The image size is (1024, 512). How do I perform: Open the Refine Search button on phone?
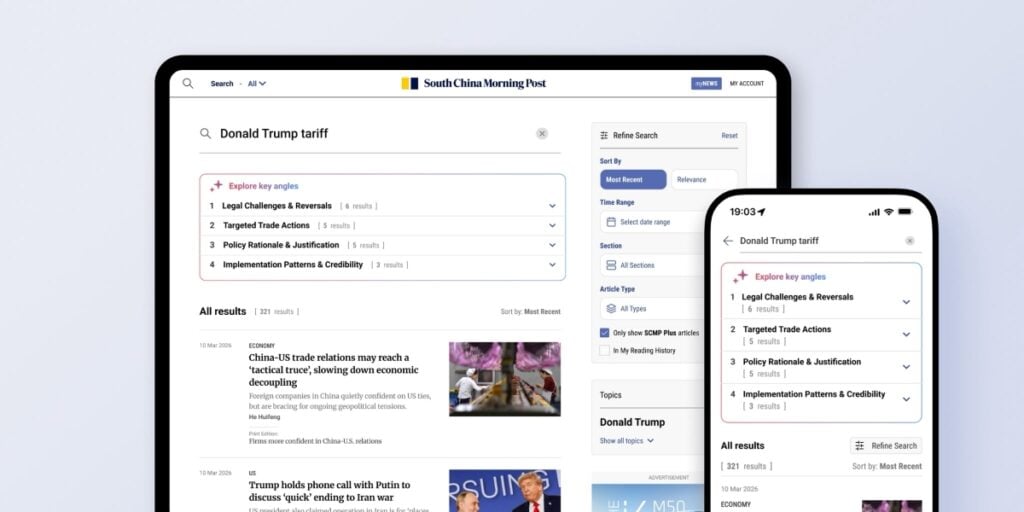pyautogui.click(x=886, y=446)
